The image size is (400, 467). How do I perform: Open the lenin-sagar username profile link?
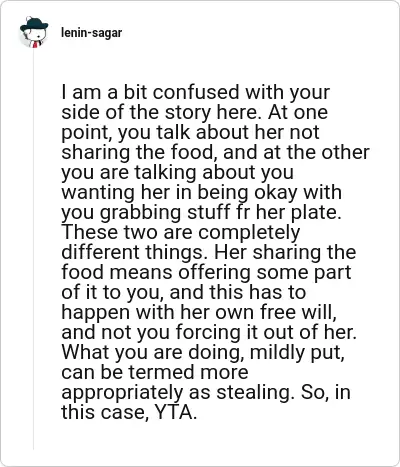(x=92, y=33)
